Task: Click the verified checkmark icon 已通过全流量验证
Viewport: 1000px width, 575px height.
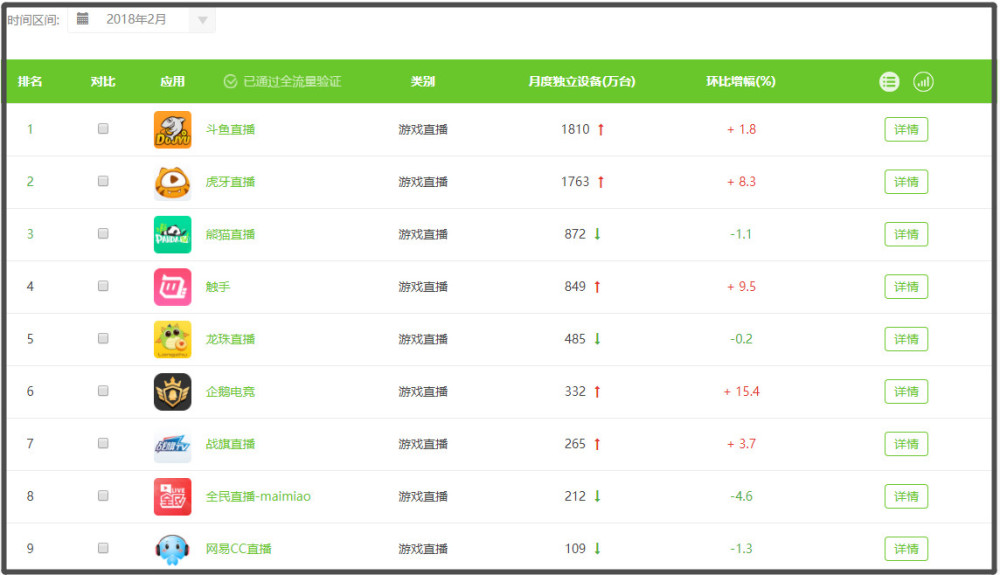Action: coord(230,82)
